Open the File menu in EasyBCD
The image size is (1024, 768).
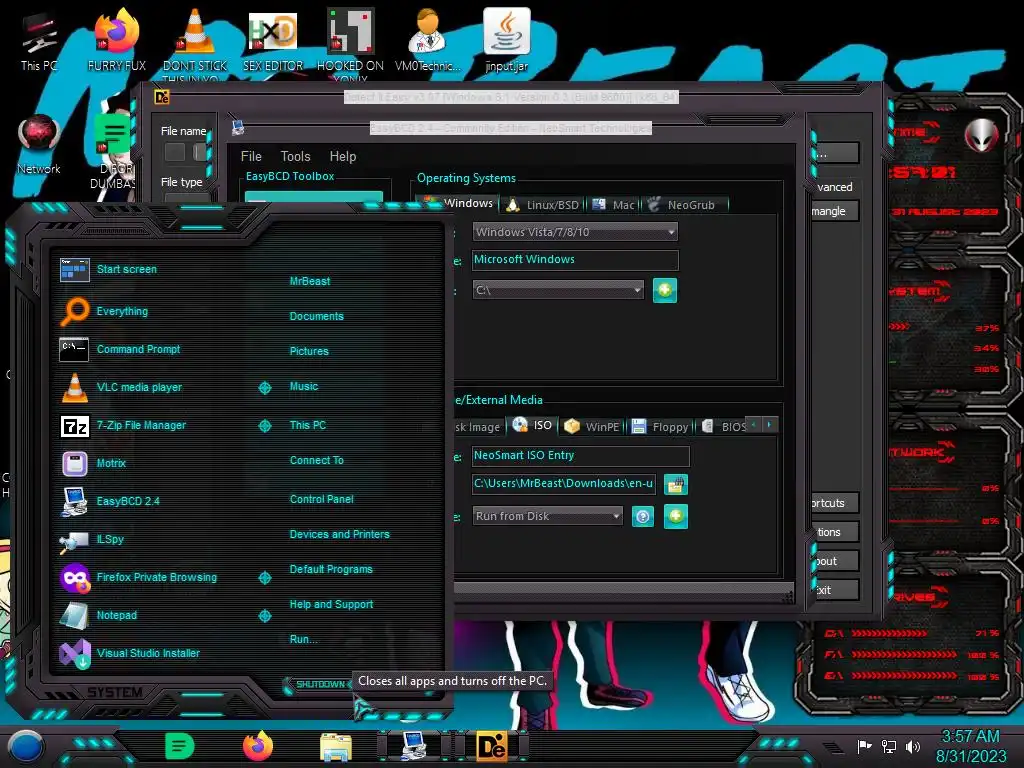(x=251, y=156)
